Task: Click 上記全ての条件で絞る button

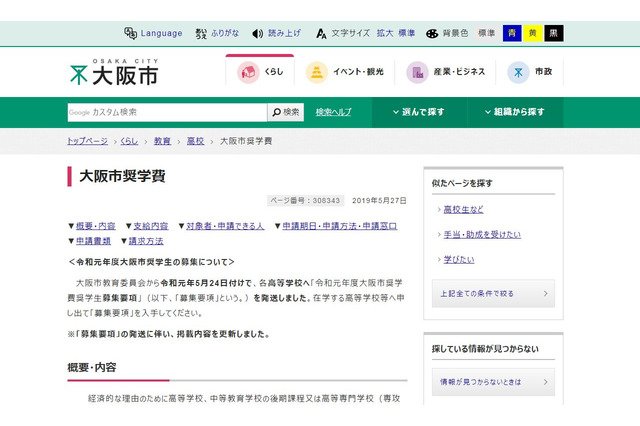Action: pos(493,293)
